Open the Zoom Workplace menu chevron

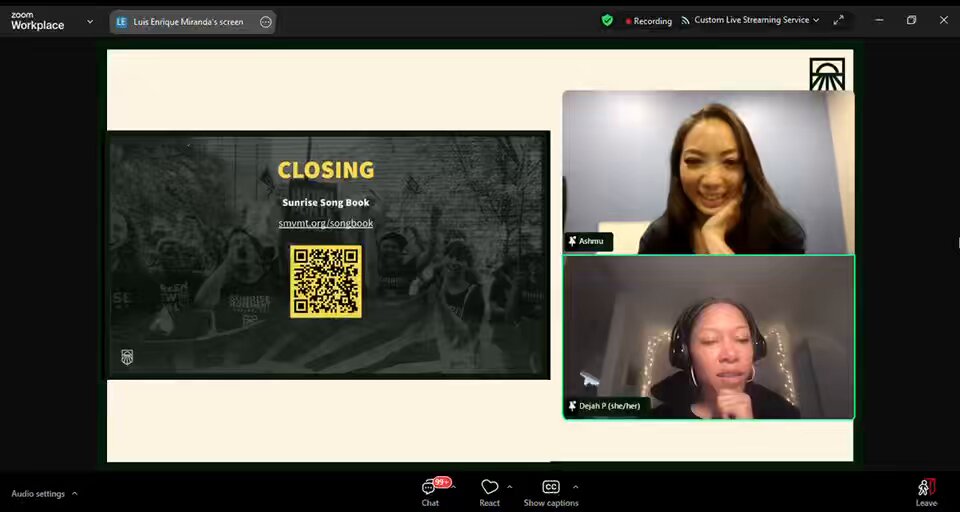(x=90, y=21)
